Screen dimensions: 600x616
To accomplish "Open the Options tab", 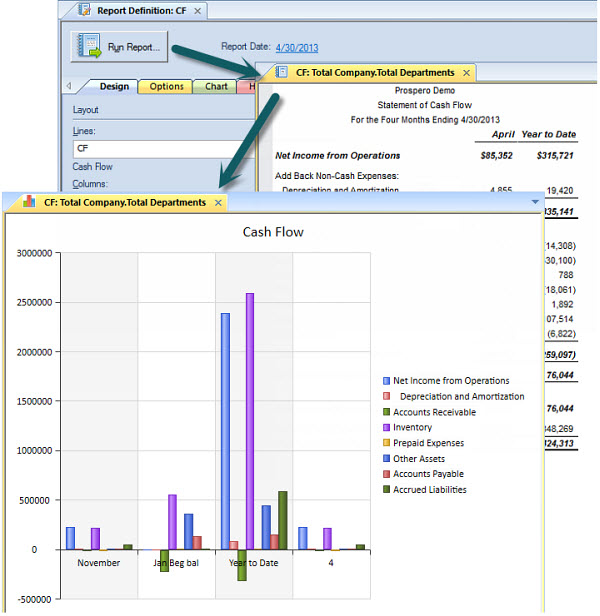I will click(x=166, y=87).
